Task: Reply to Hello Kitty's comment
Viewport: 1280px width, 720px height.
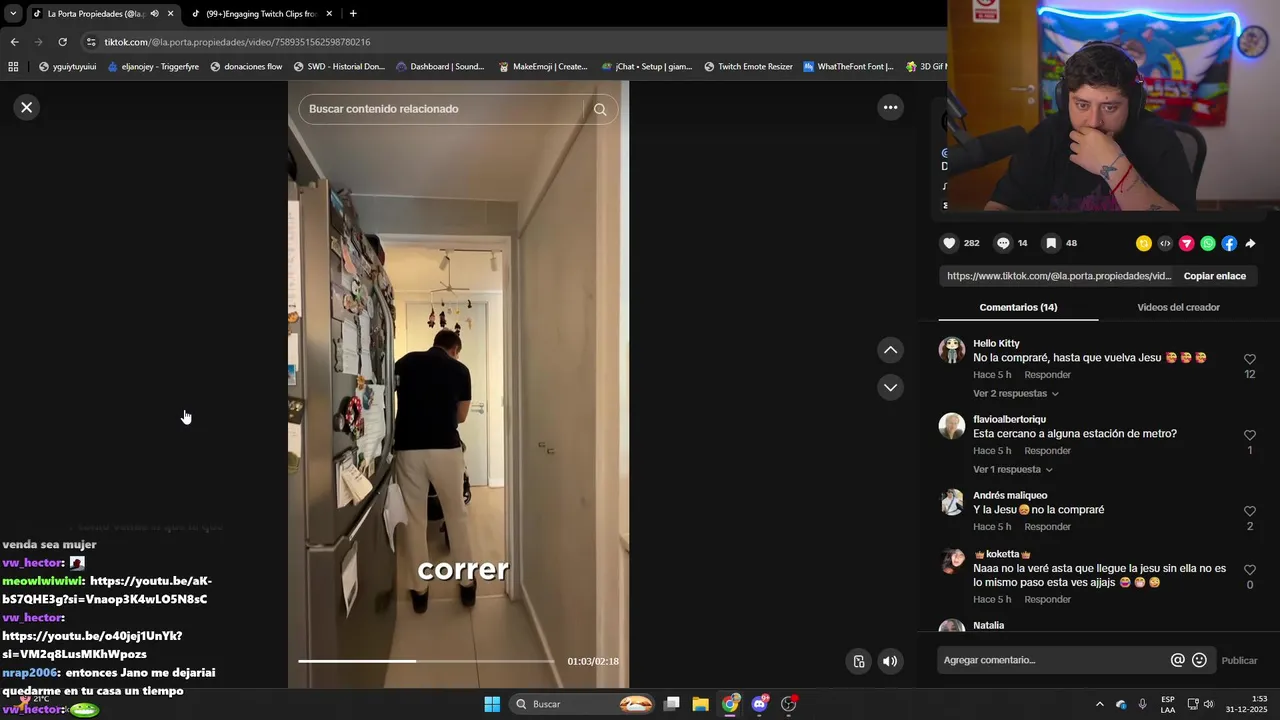Action: (x=1047, y=375)
